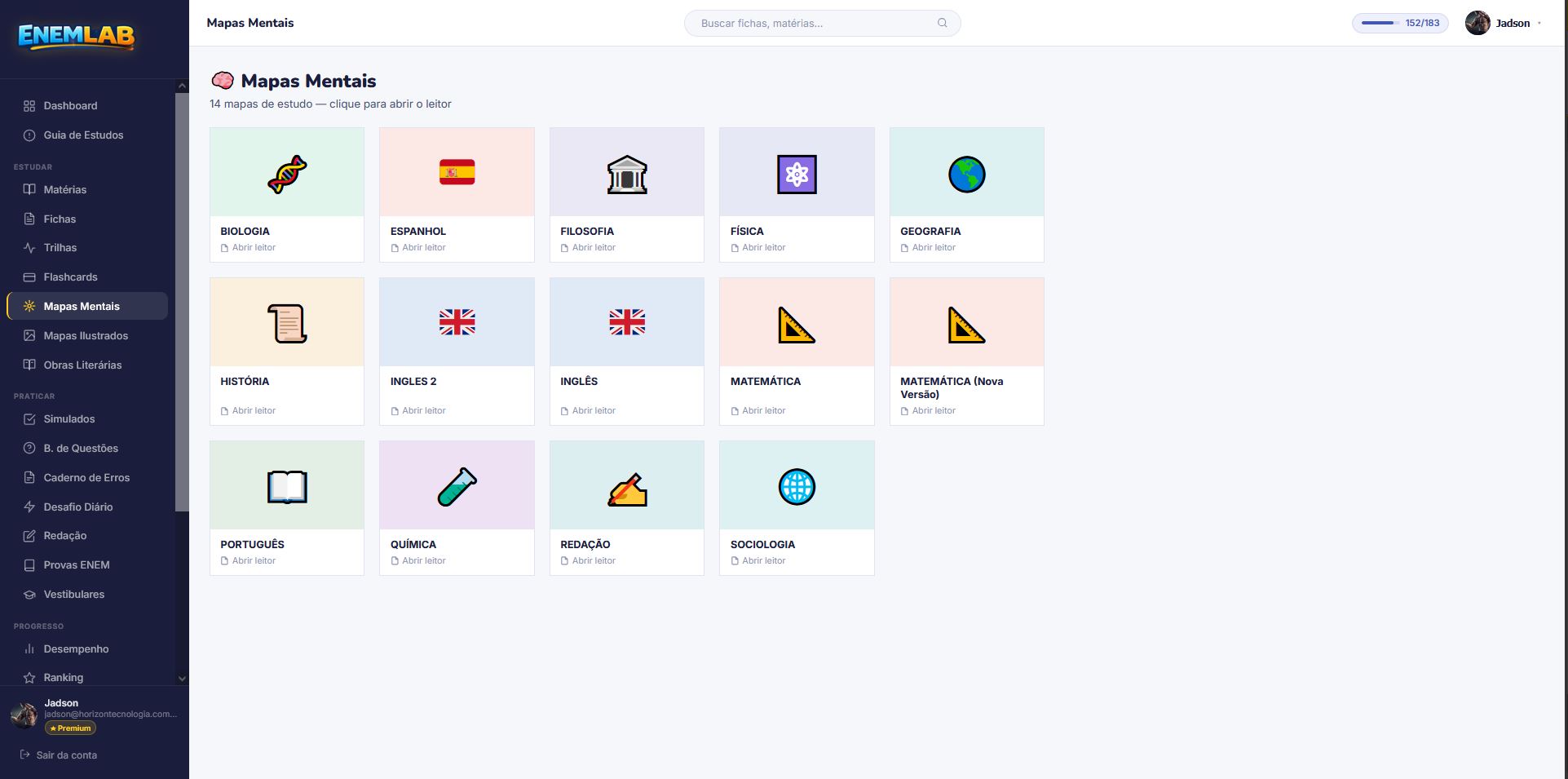Open the Biologia DNA map thumbnail
This screenshot has height=779, width=1568.
pyautogui.click(x=287, y=172)
